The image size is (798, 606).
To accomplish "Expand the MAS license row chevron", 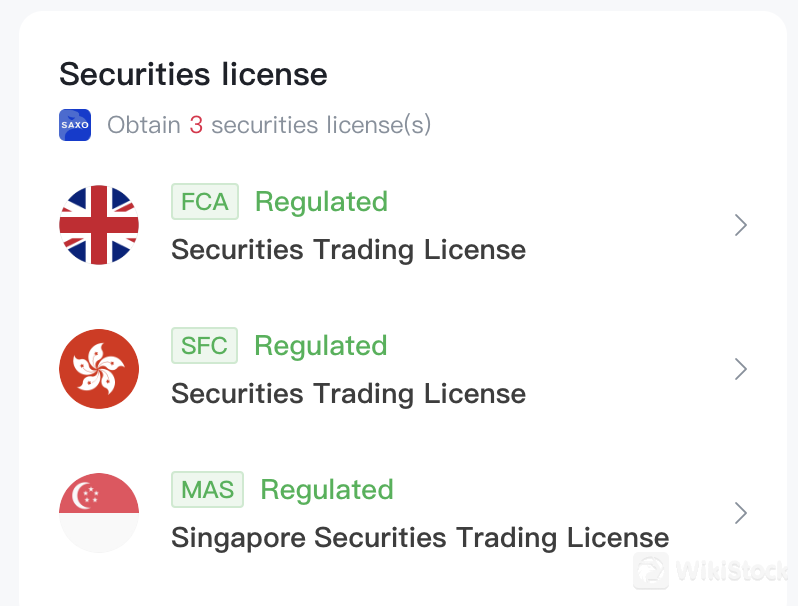I will point(740,513).
